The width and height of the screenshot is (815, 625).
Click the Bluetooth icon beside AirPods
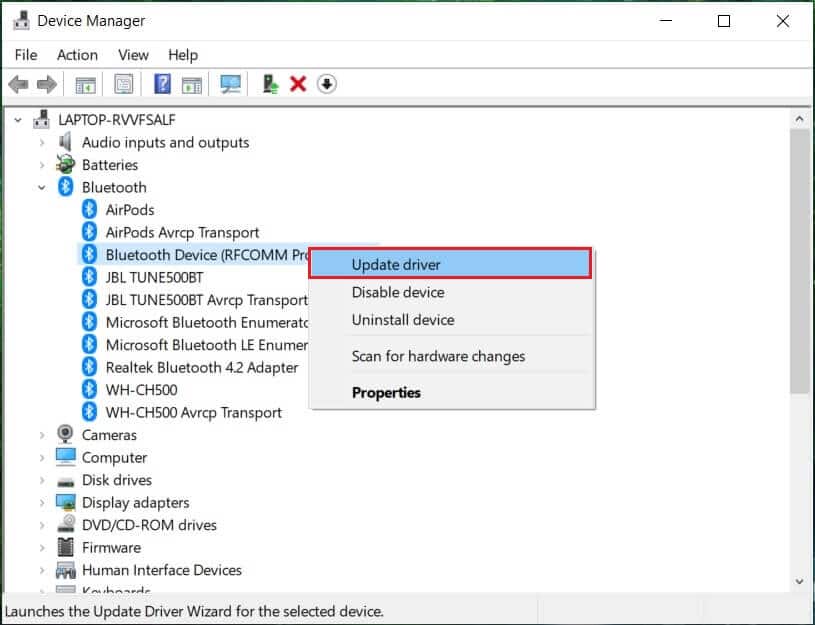point(89,210)
